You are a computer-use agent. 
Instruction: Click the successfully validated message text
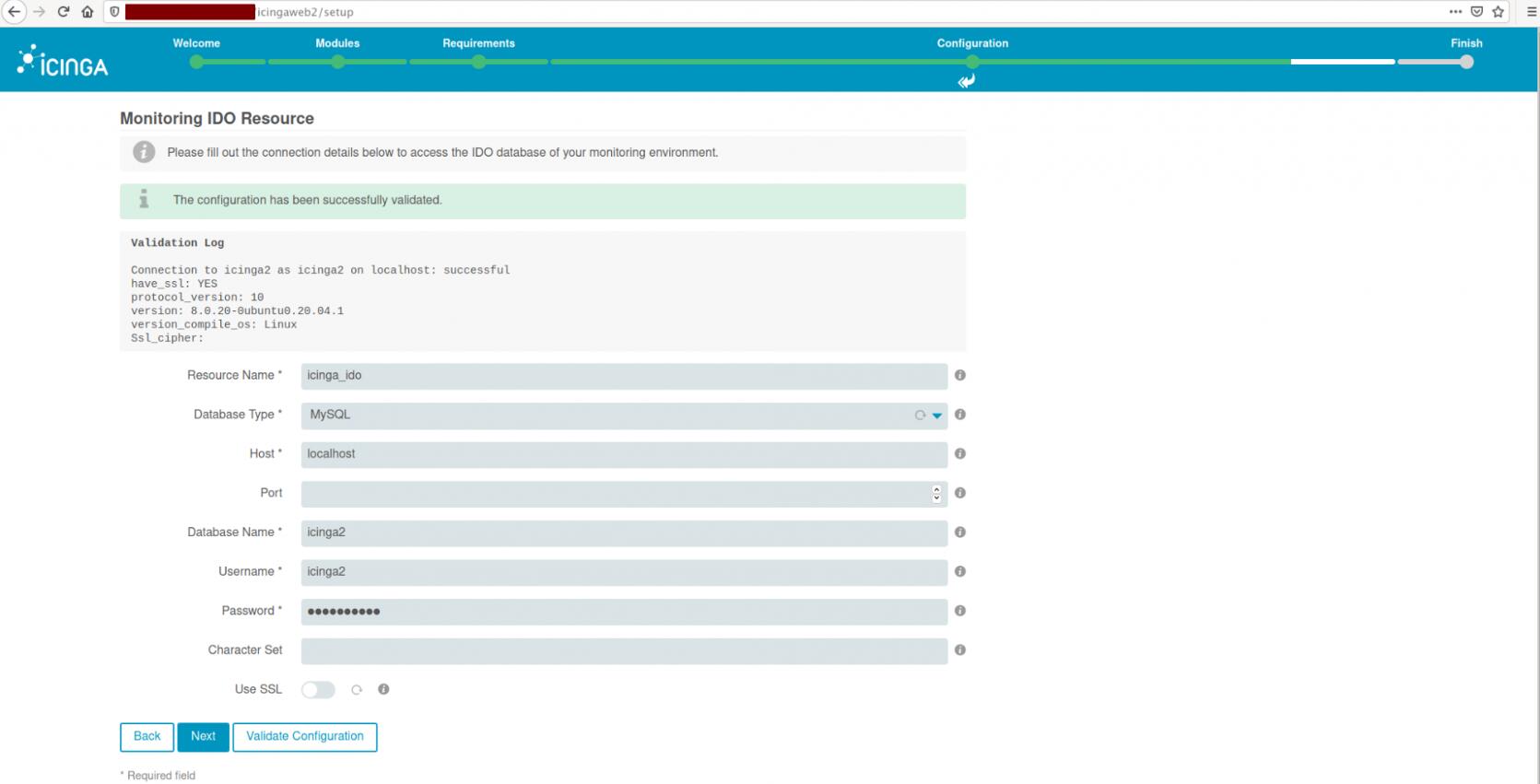tap(307, 200)
